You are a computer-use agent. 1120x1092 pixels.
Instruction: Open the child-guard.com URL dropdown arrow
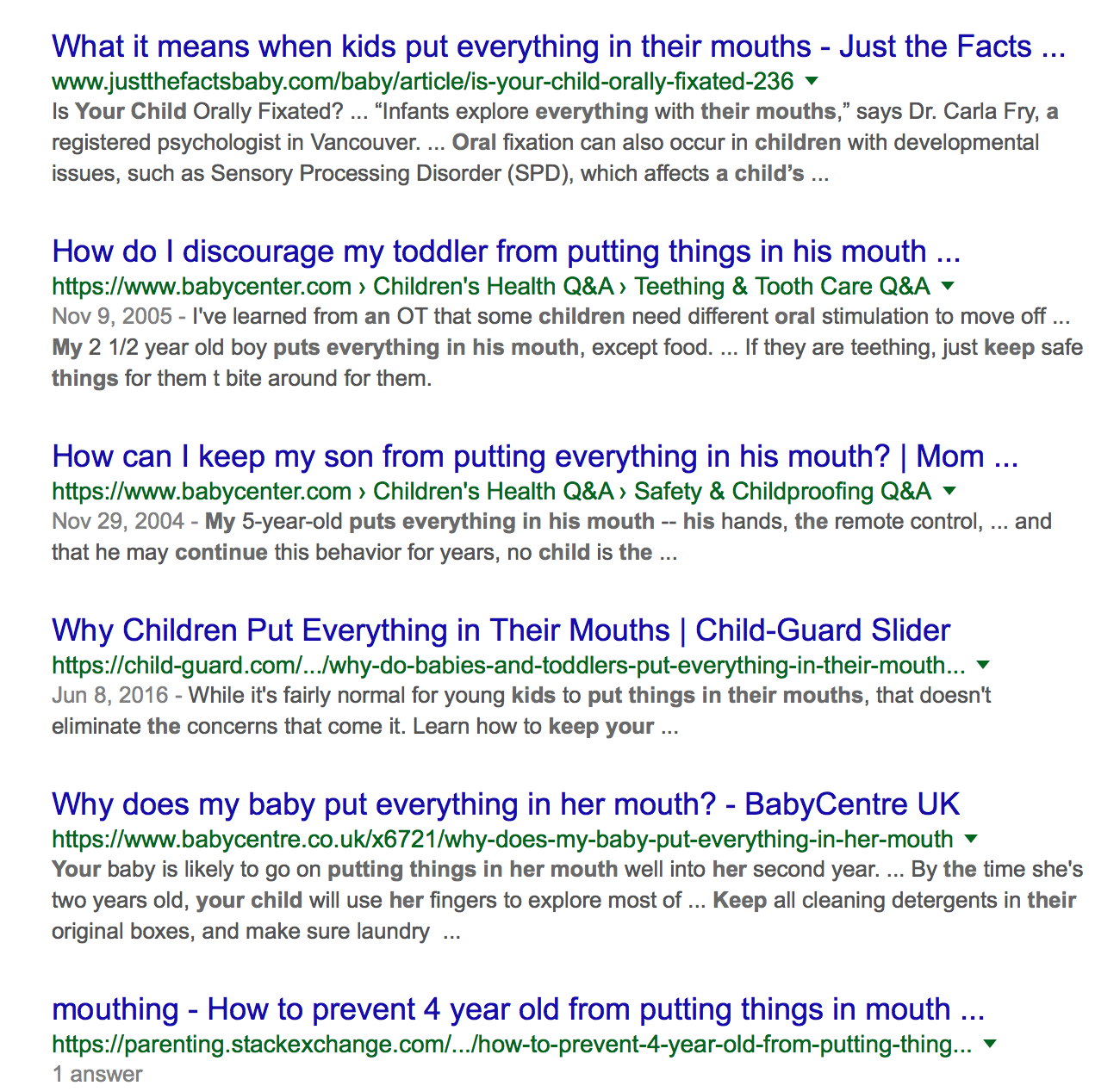click(x=983, y=665)
